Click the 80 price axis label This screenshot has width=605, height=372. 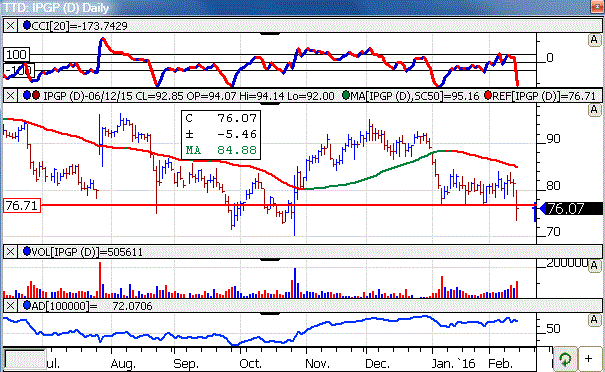point(553,186)
